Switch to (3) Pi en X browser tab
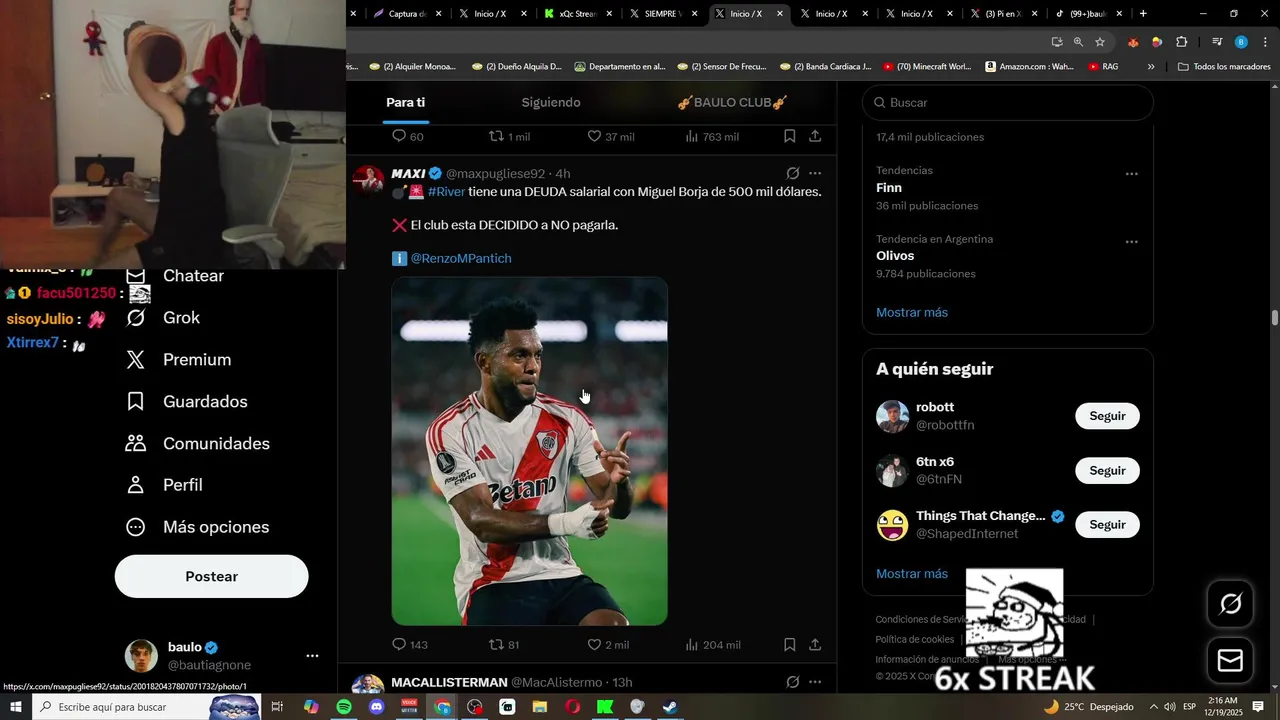 coord(1003,14)
